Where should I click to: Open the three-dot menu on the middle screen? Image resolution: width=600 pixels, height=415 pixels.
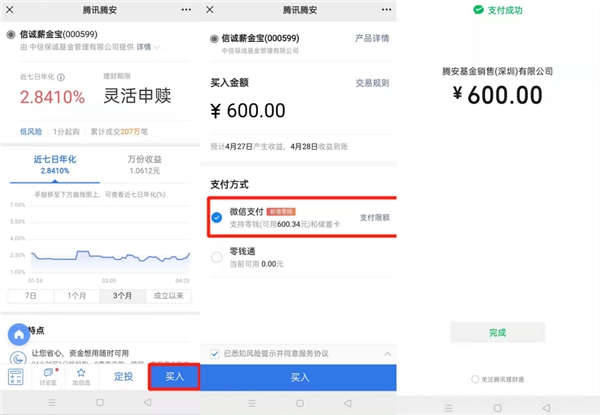(386, 10)
